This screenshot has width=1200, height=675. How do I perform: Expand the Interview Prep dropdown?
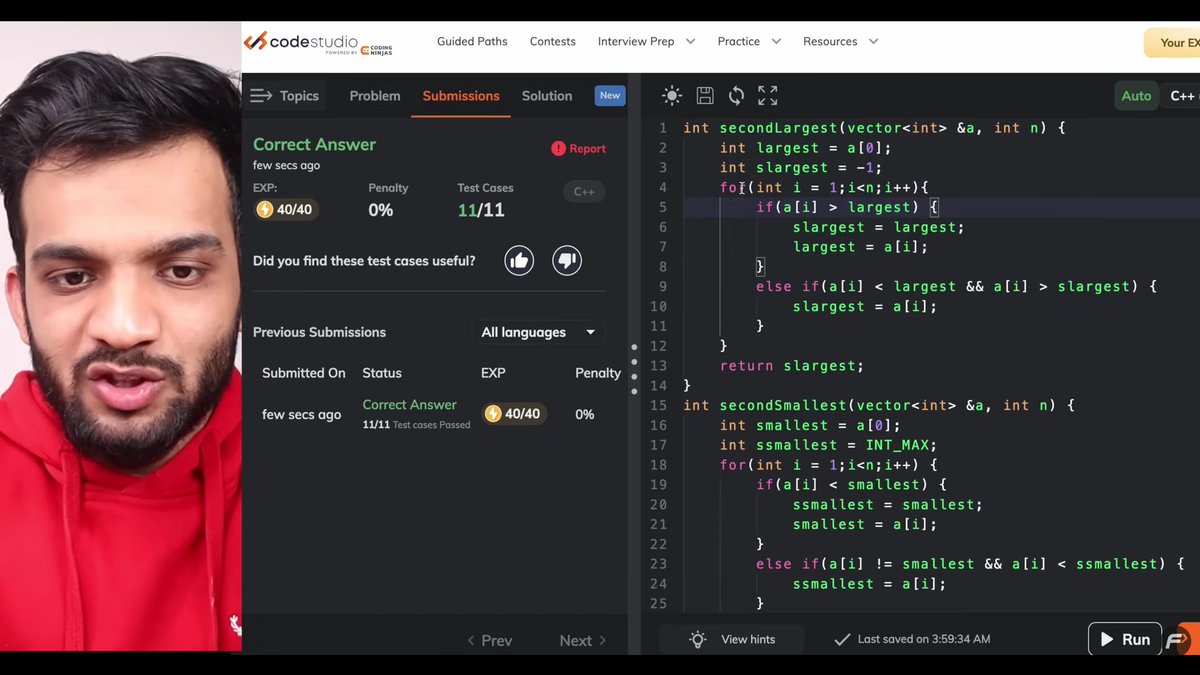pos(646,42)
